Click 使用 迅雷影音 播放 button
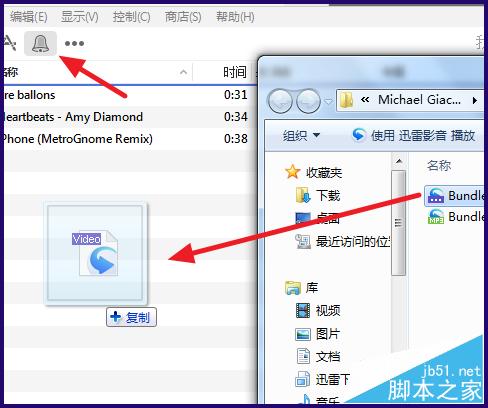Viewport: 488px width, 408px height. 413,135
